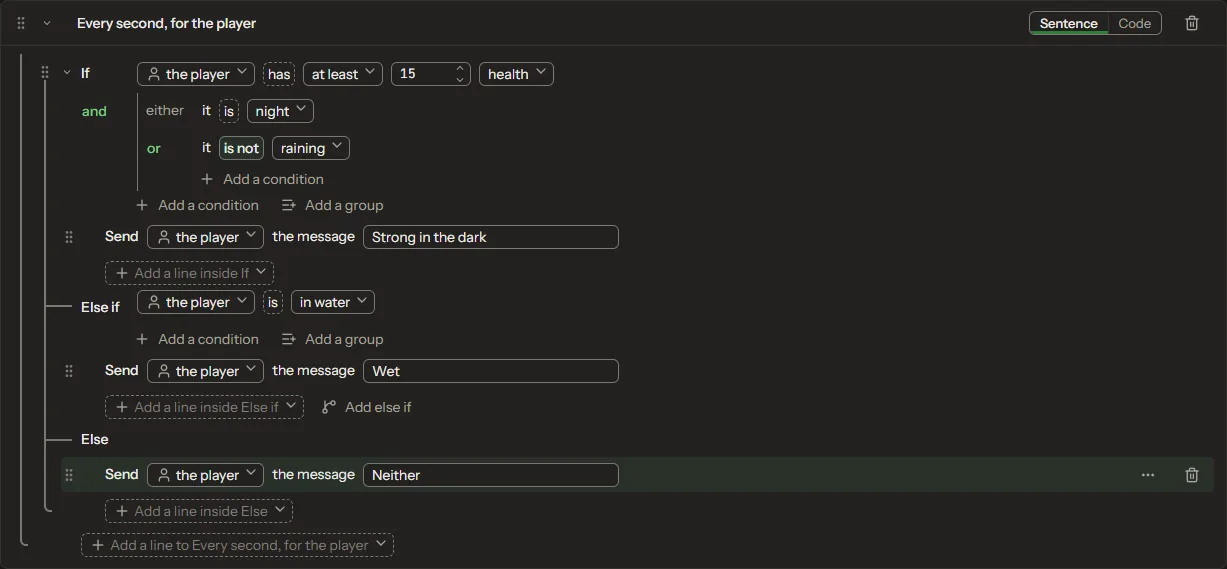Click 'Add a line inside If'
The image size is (1227, 569).
coord(189,273)
